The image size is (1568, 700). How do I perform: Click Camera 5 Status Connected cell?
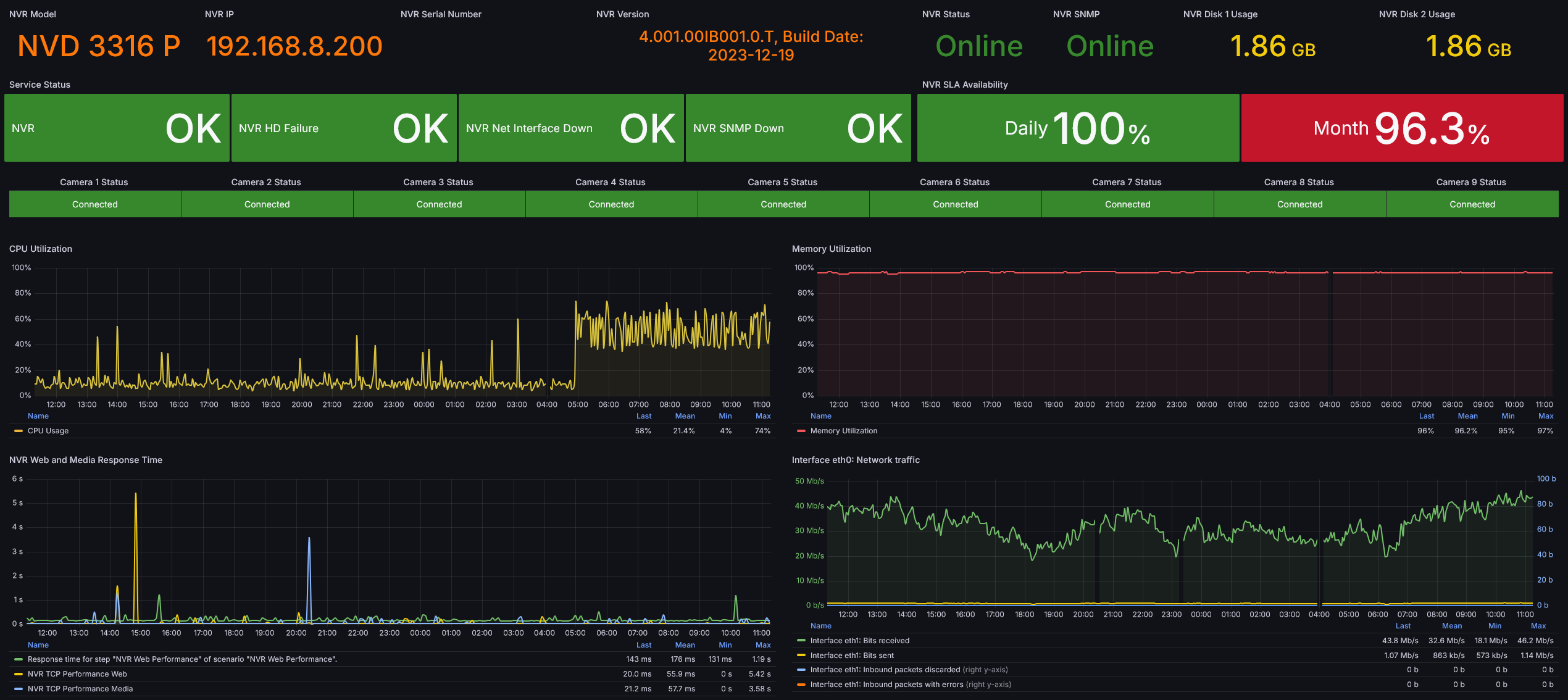(783, 204)
